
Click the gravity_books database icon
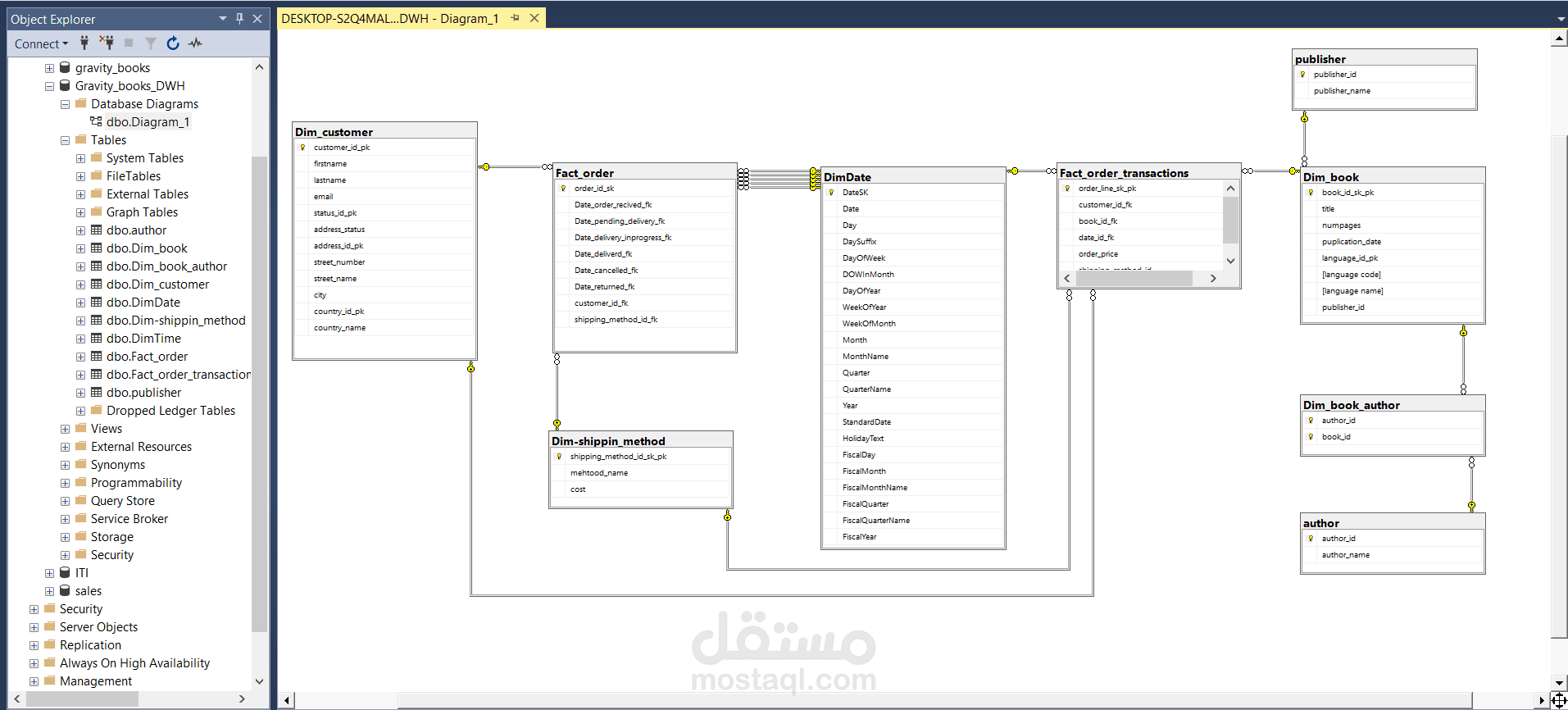click(x=65, y=67)
